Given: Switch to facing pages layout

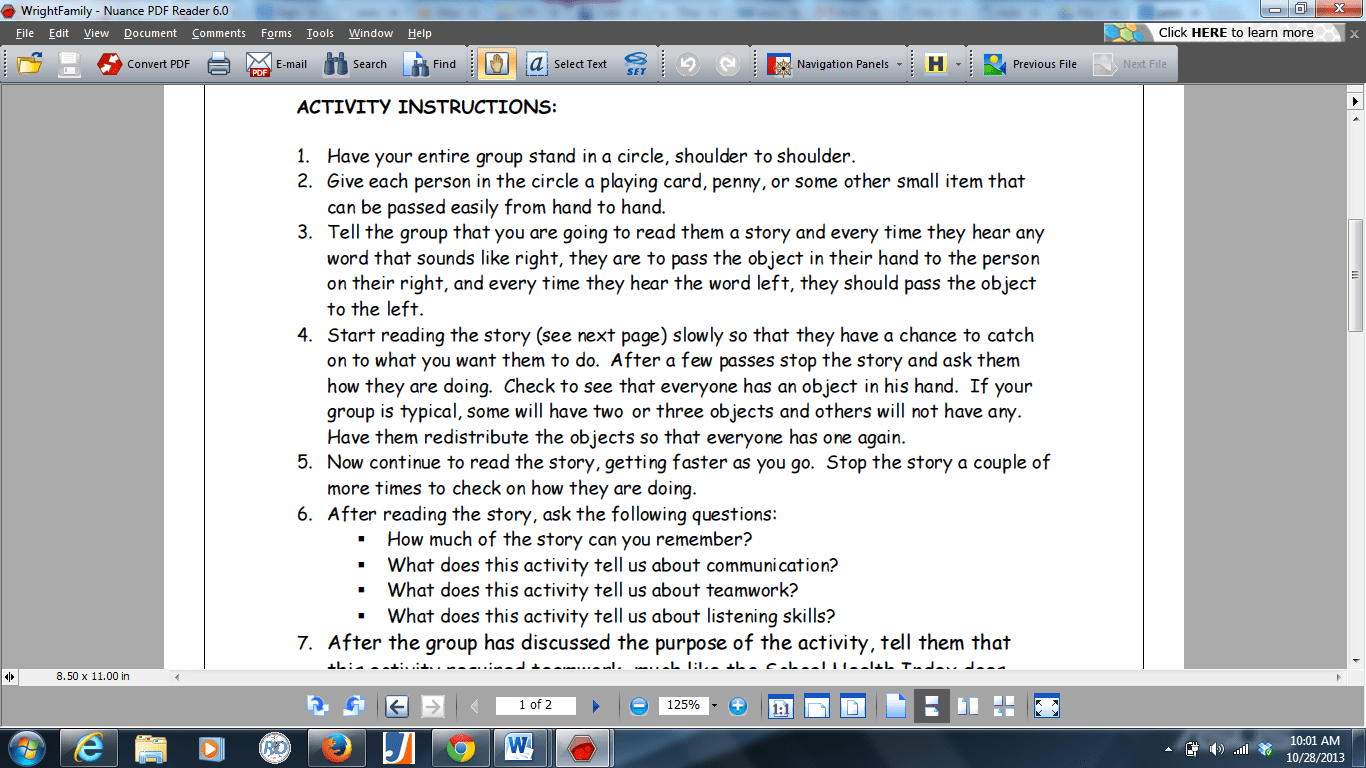Looking at the screenshot, I should tap(967, 706).
